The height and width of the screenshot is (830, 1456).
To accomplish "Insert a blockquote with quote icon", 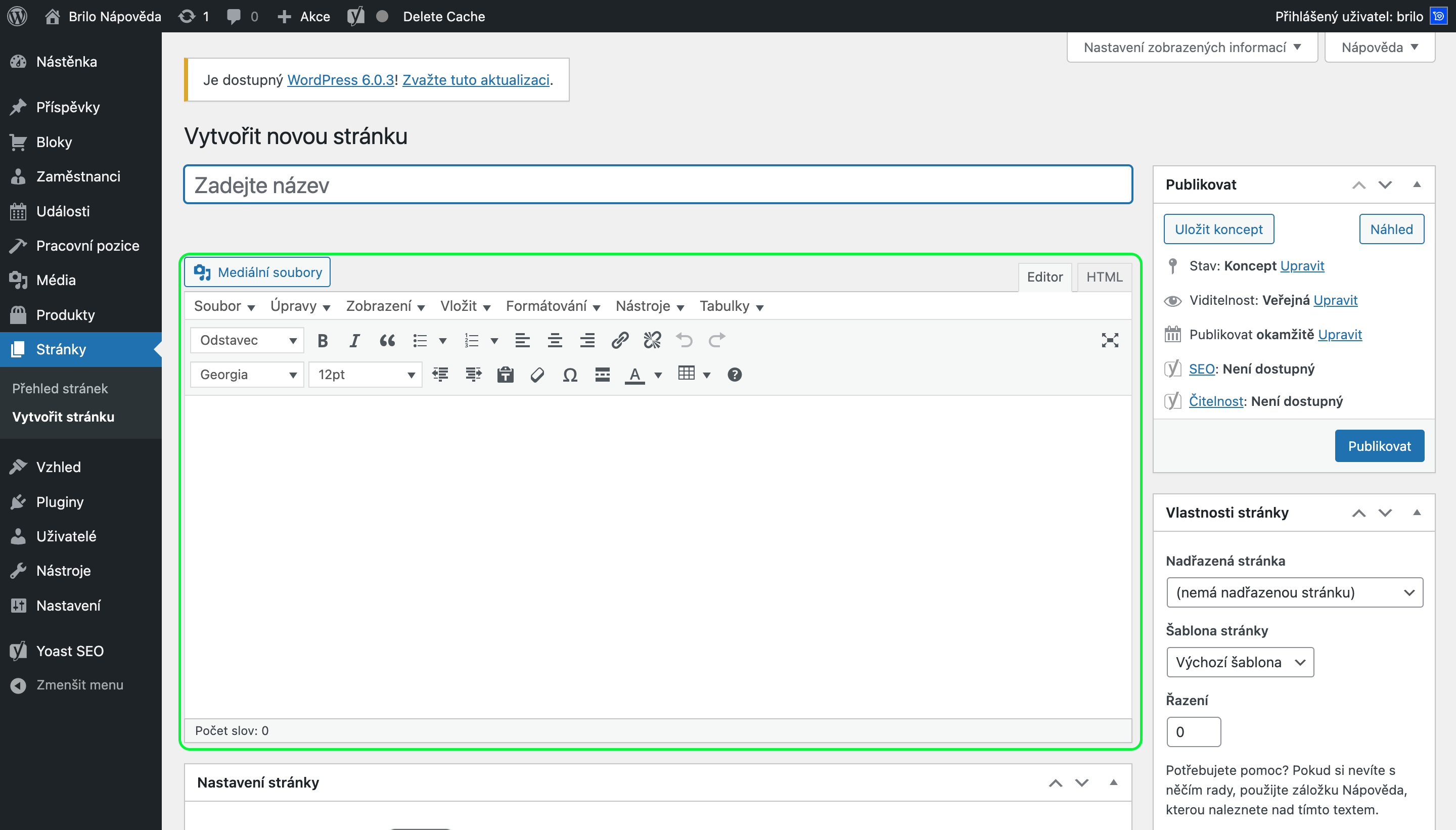I will [x=387, y=340].
